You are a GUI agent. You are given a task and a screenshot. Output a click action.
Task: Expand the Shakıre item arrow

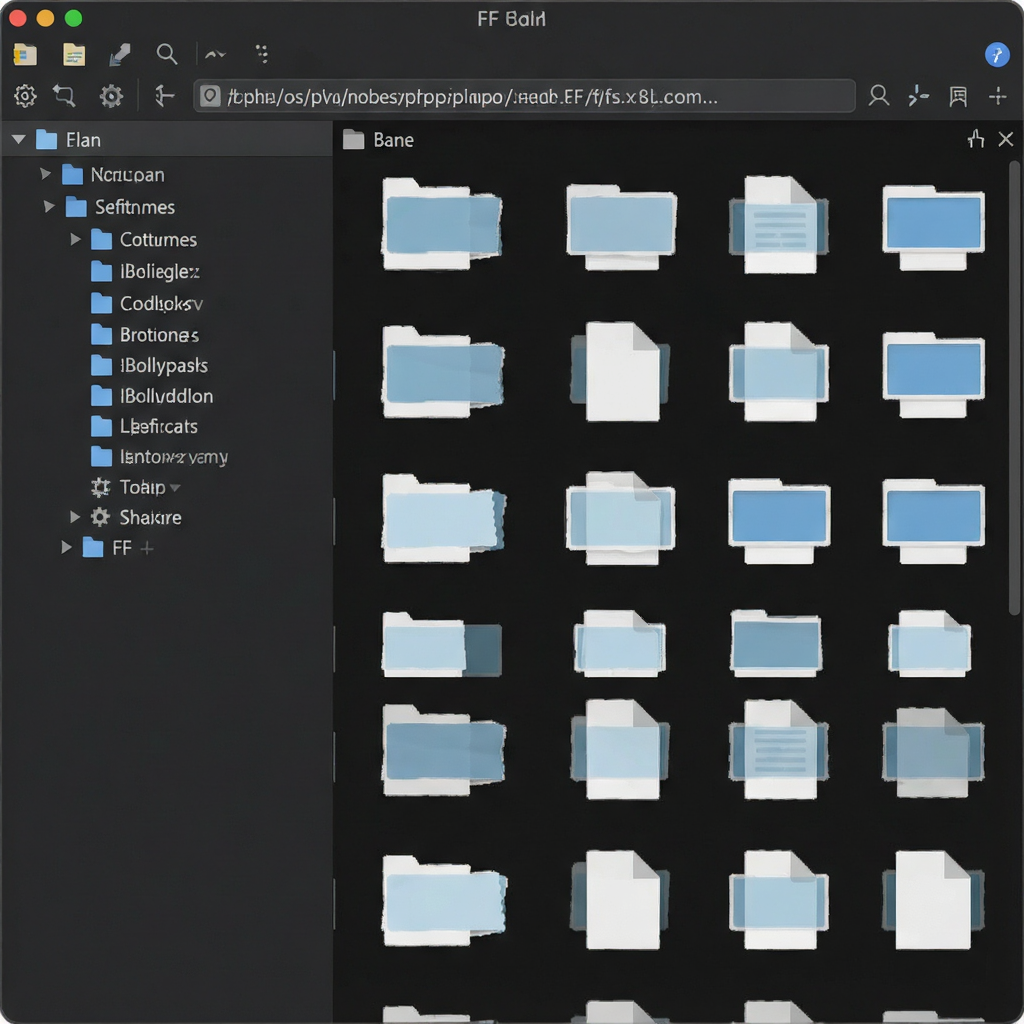coord(74,517)
